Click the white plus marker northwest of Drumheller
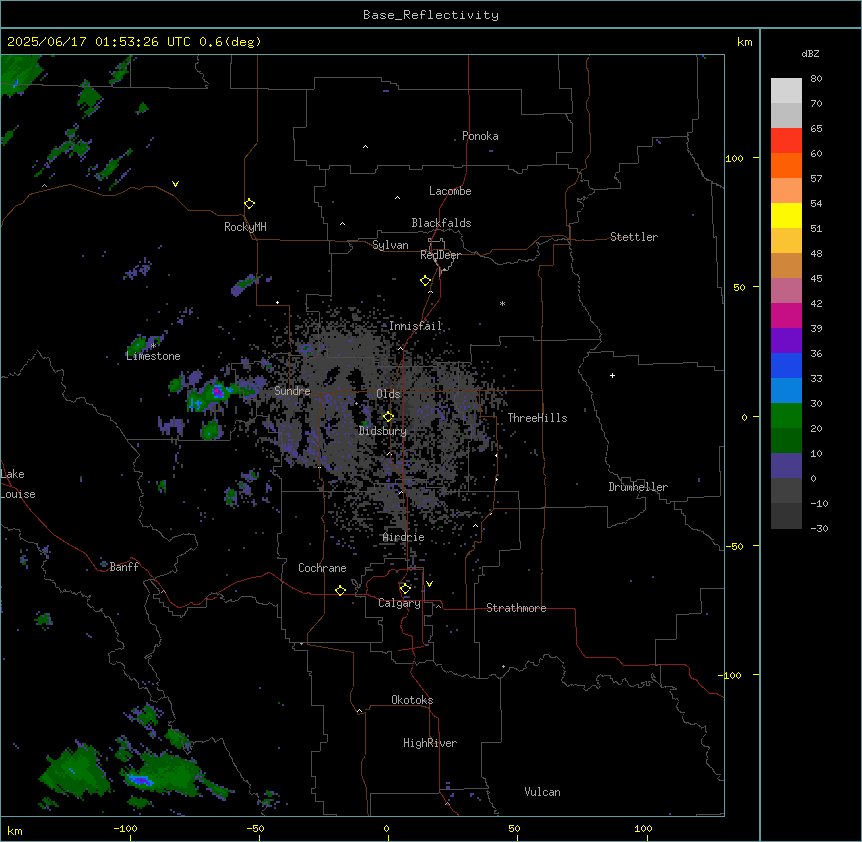Viewport: 862px width, 842px height. coord(612,375)
